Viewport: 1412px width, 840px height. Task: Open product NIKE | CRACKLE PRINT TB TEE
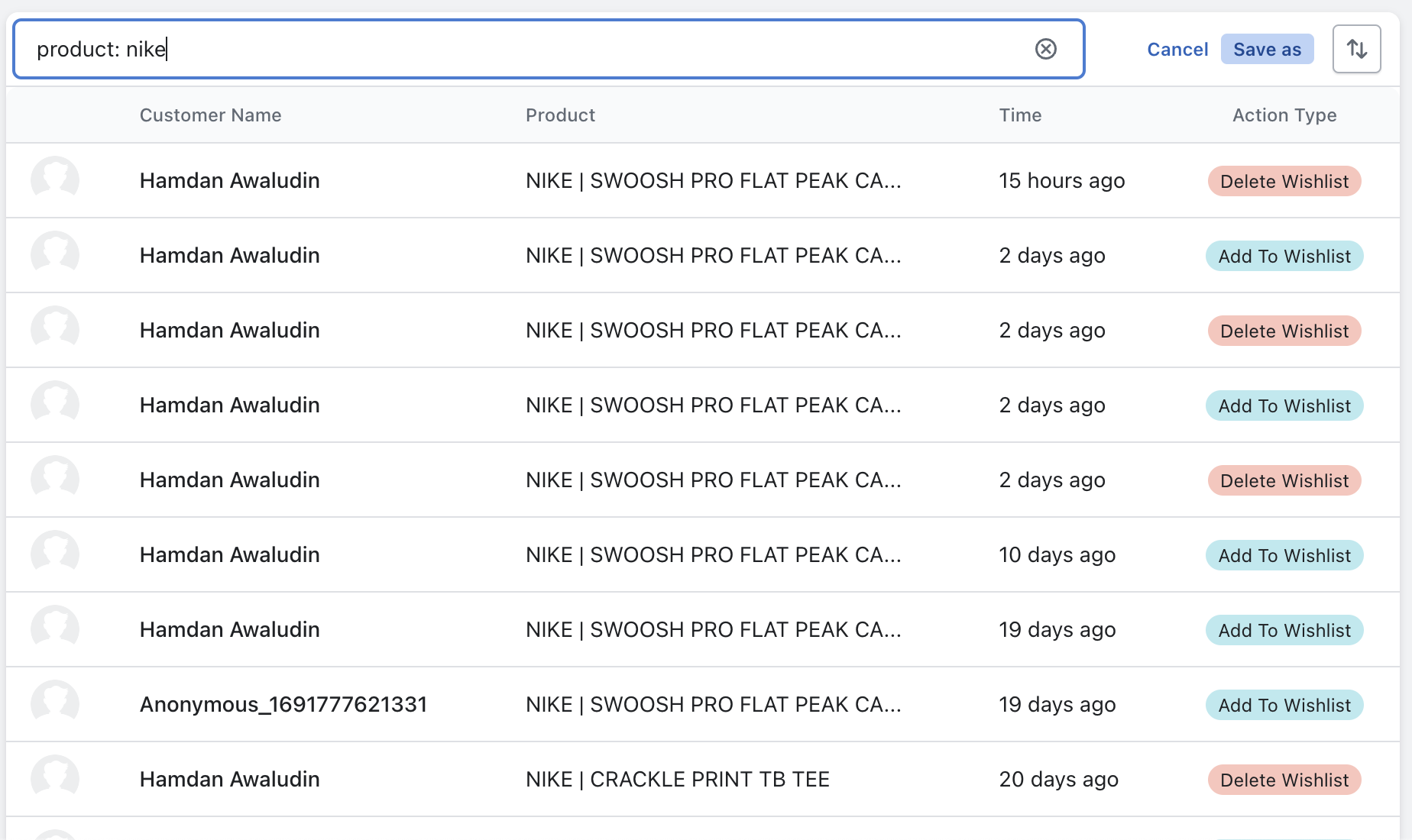[677, 779]
